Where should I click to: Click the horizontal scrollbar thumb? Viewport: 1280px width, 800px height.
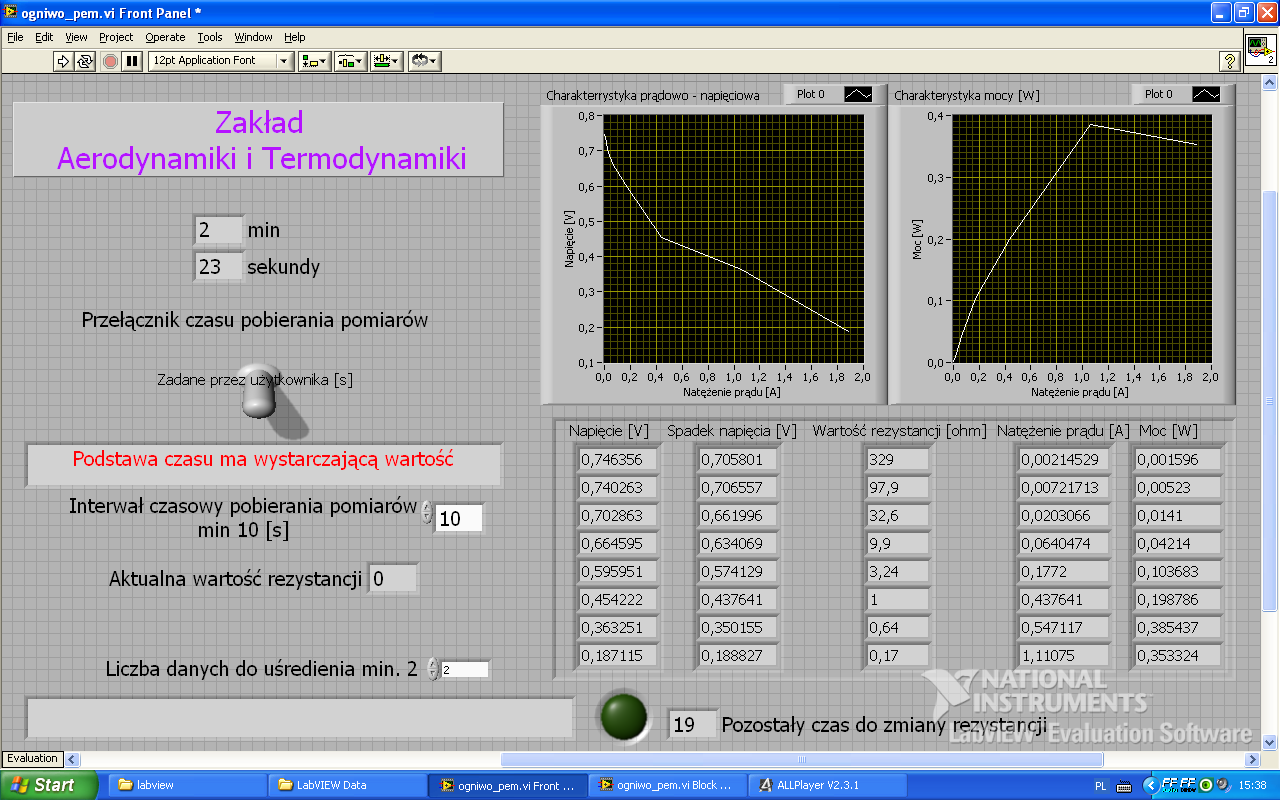coord(801,759)
